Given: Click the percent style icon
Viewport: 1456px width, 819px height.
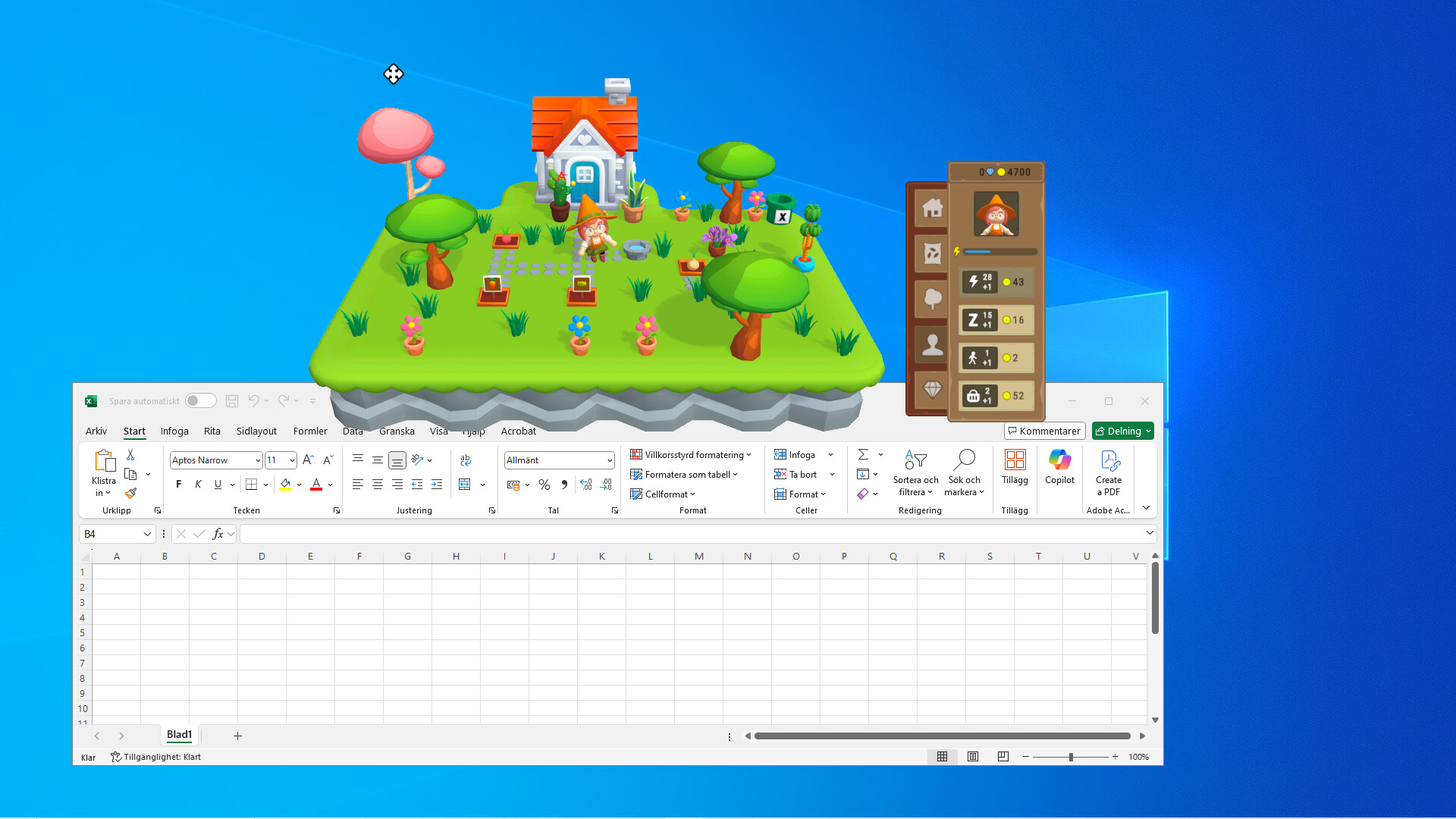Looking at the screenshot, I should [544, 485].
